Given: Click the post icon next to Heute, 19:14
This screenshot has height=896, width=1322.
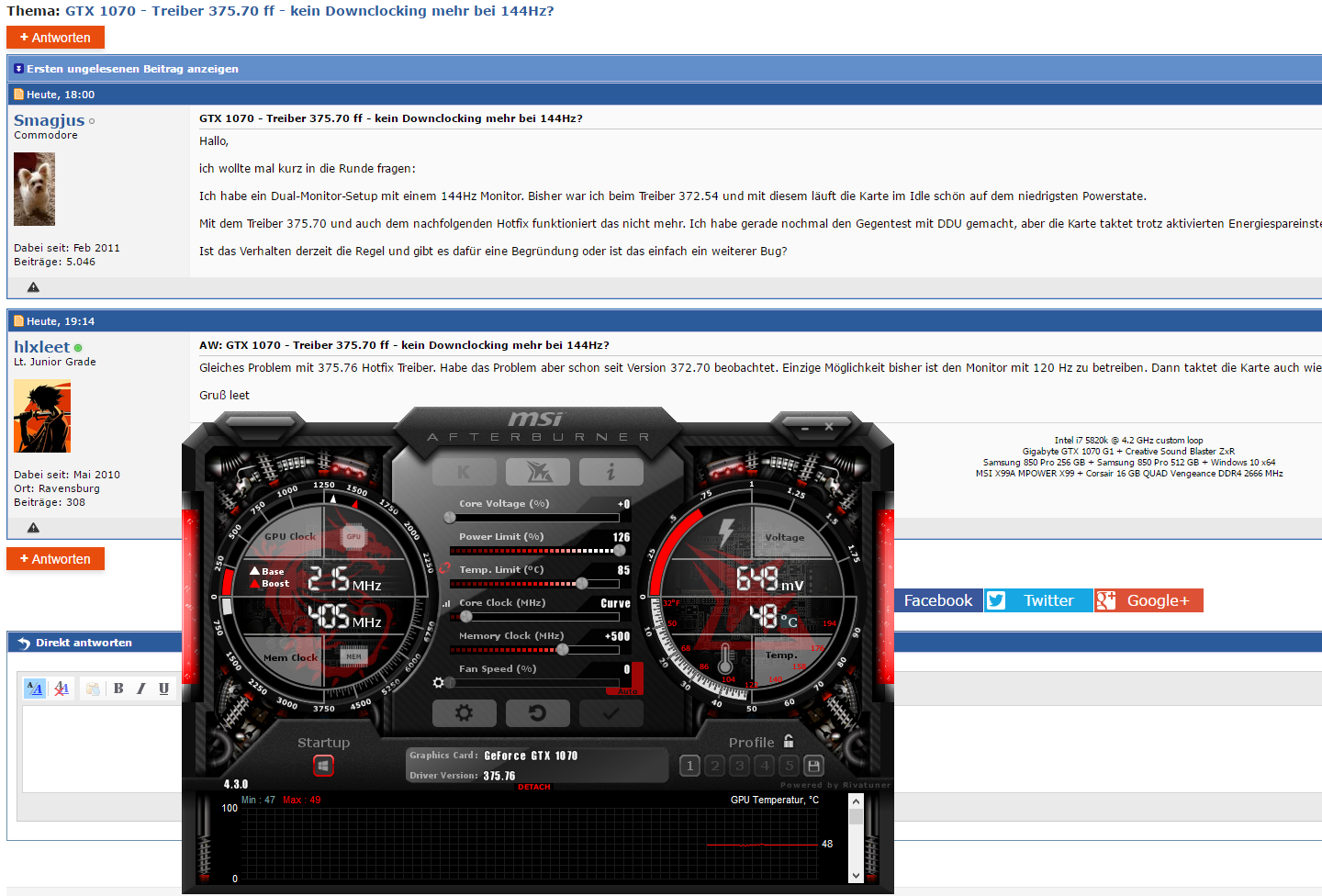Looking at the screenshot, I should point(19,321).
